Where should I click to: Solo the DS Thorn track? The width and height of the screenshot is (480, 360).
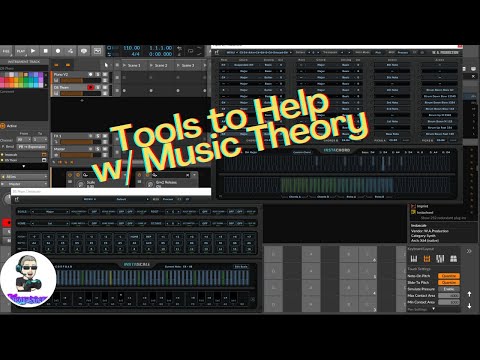click(98, 87)
